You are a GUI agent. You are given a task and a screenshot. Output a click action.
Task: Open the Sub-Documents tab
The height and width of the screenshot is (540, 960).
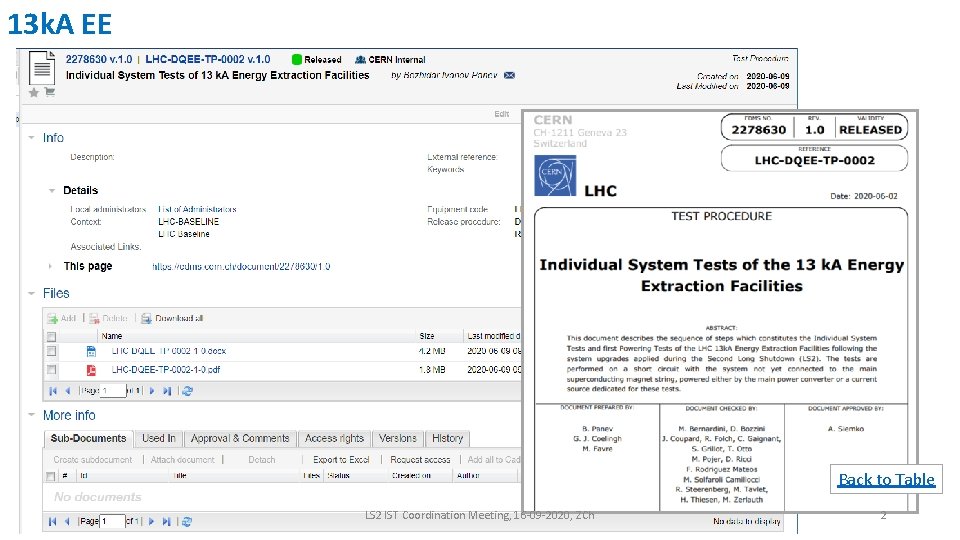tap(88, 438)
